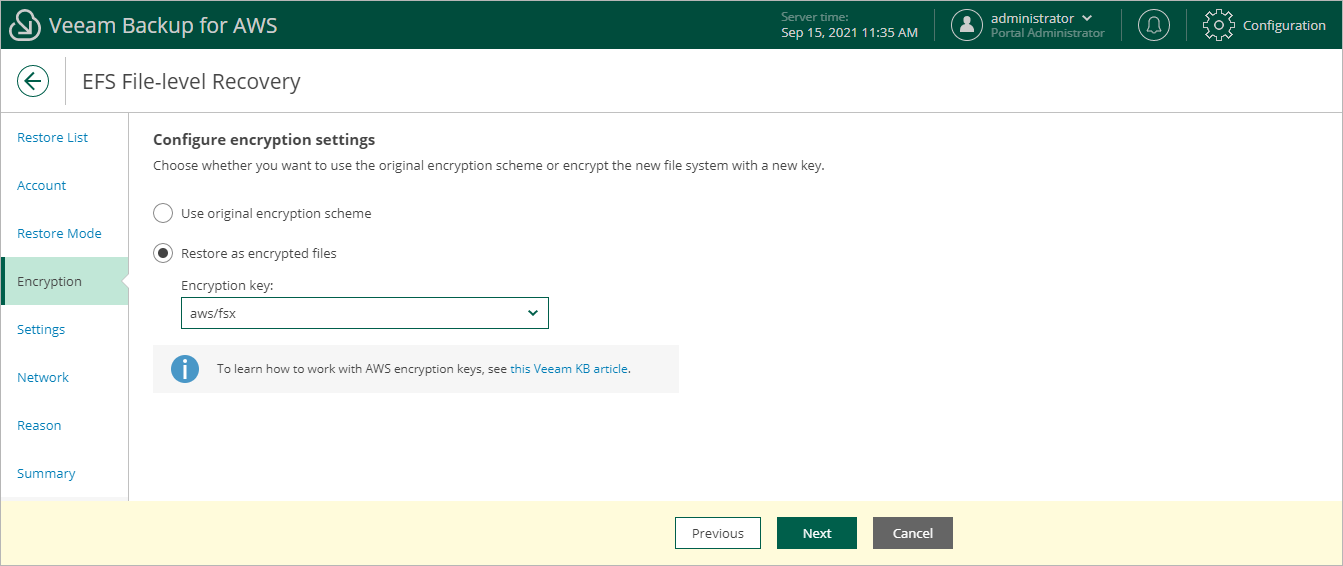The height and width of the screenshot is (566, 1343).
Task: Click the Previous button
Action: point(718,533)
